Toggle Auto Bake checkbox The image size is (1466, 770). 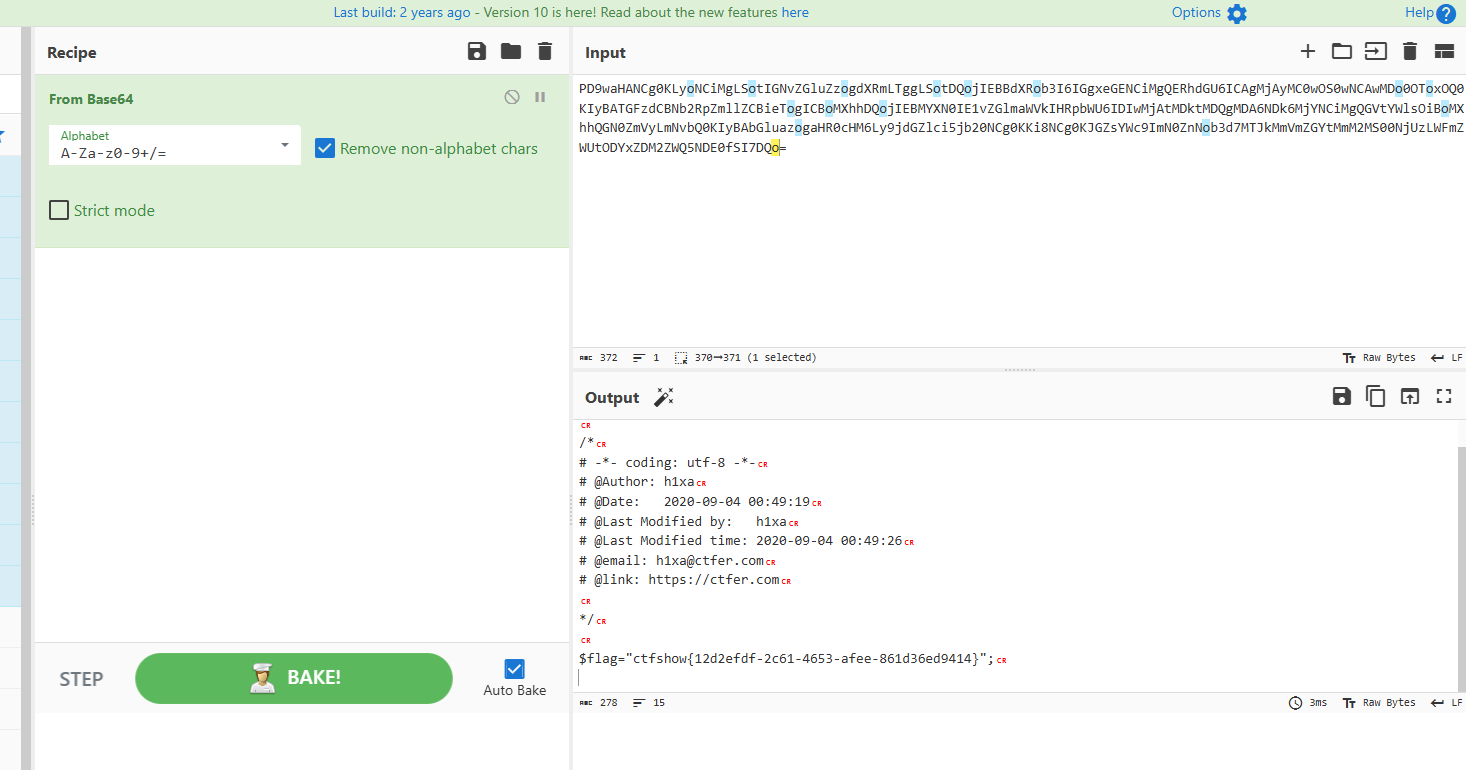[515, 669]
